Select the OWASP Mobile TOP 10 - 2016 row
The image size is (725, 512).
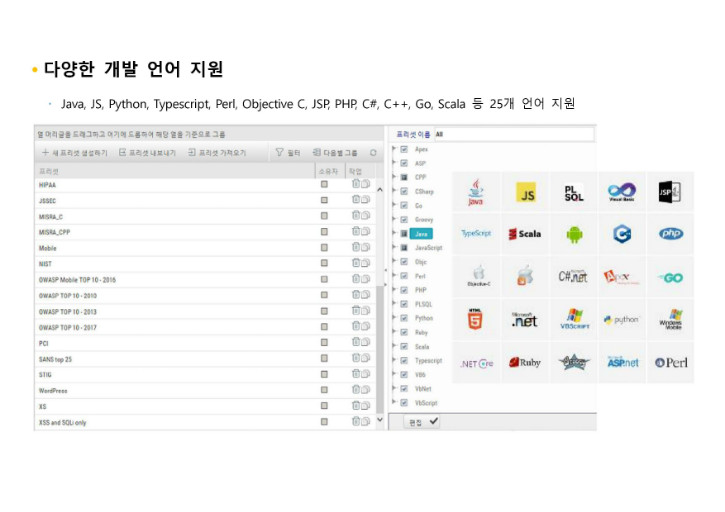click(205, 279)
